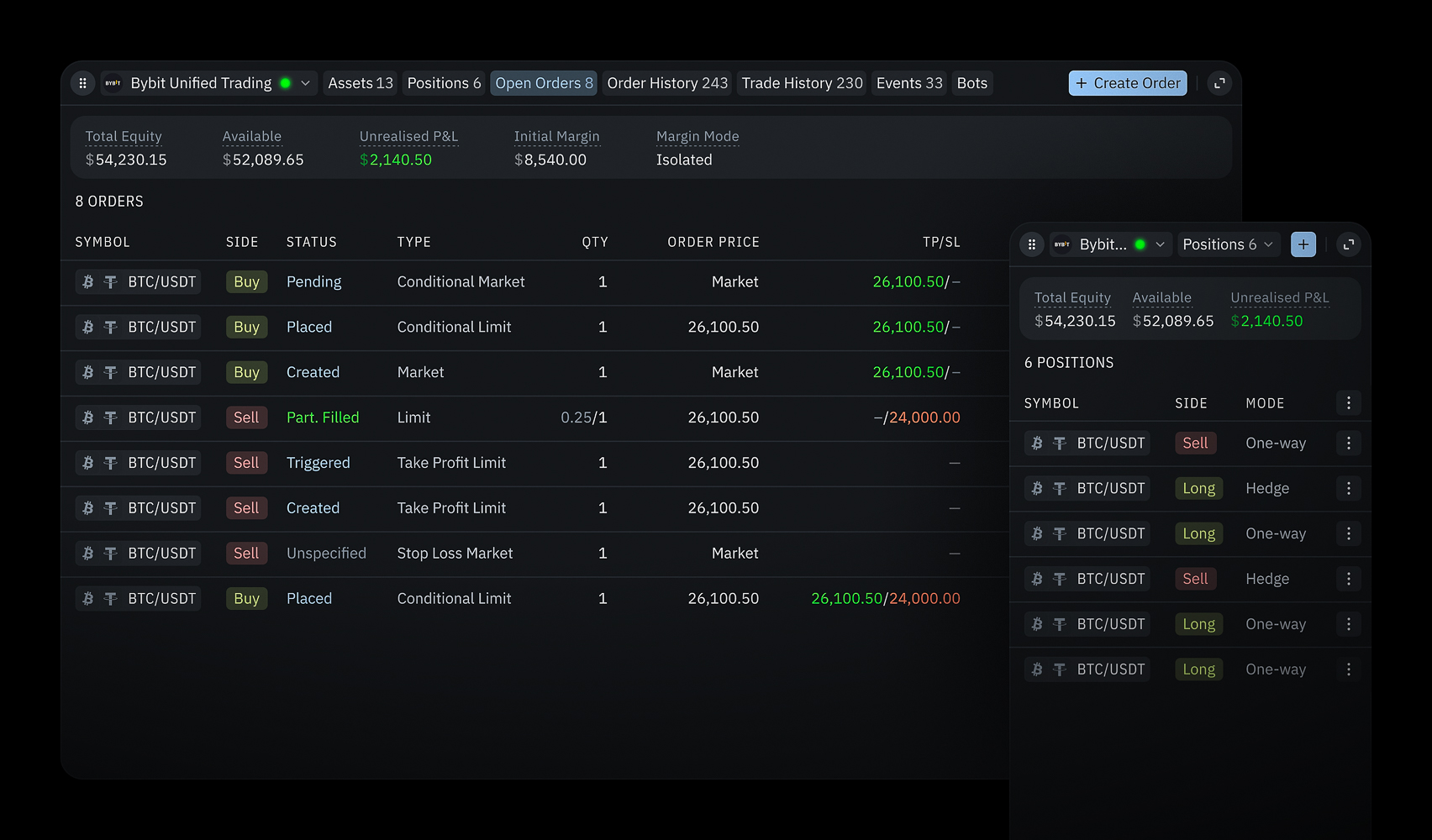Open the menu for the Long Hedge position
1432x840 pixels.
tap(1349, 489)
